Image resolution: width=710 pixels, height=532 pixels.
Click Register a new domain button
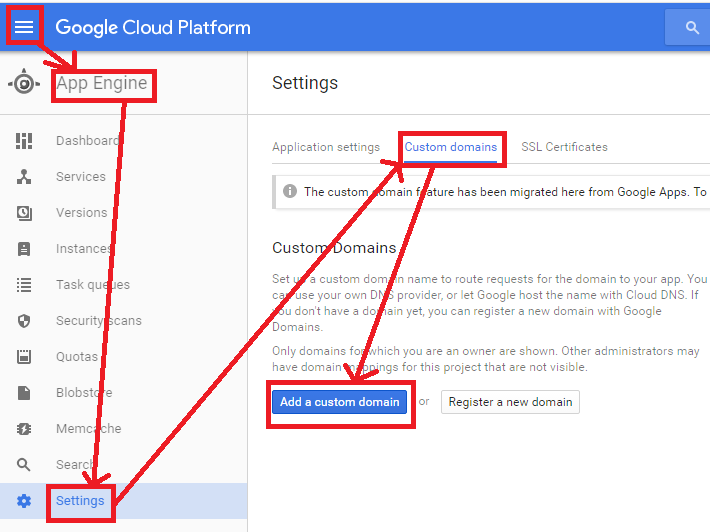point(510,402)
